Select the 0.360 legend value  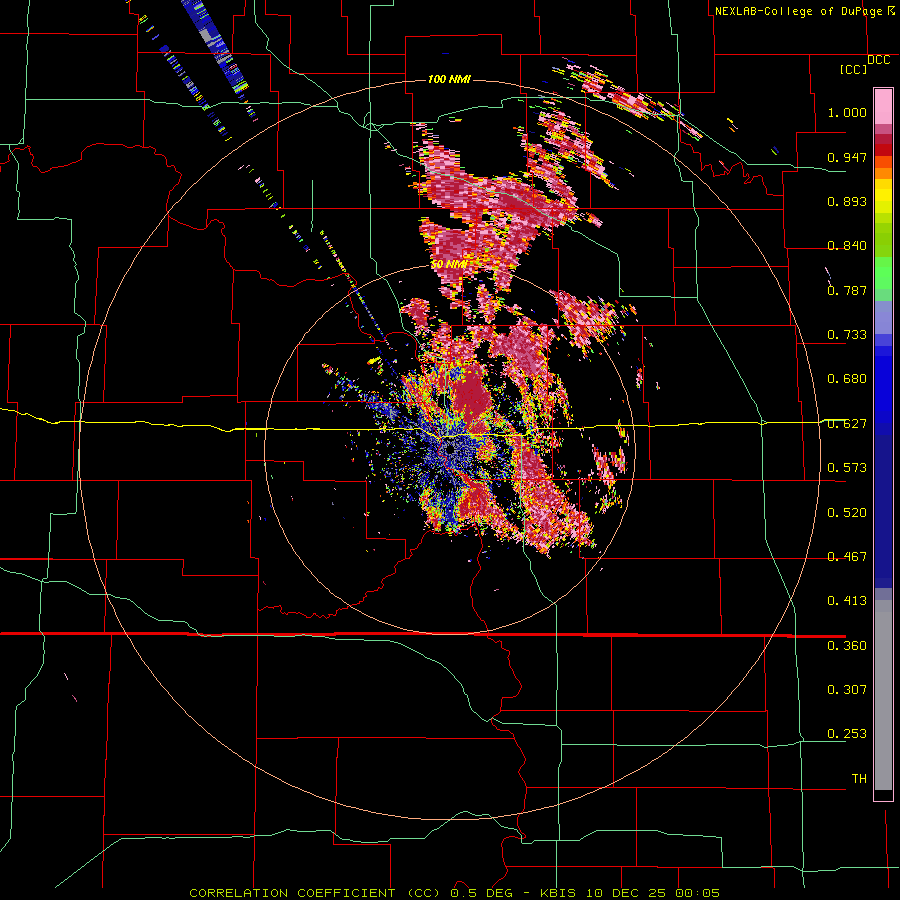[x=847, y=646]
